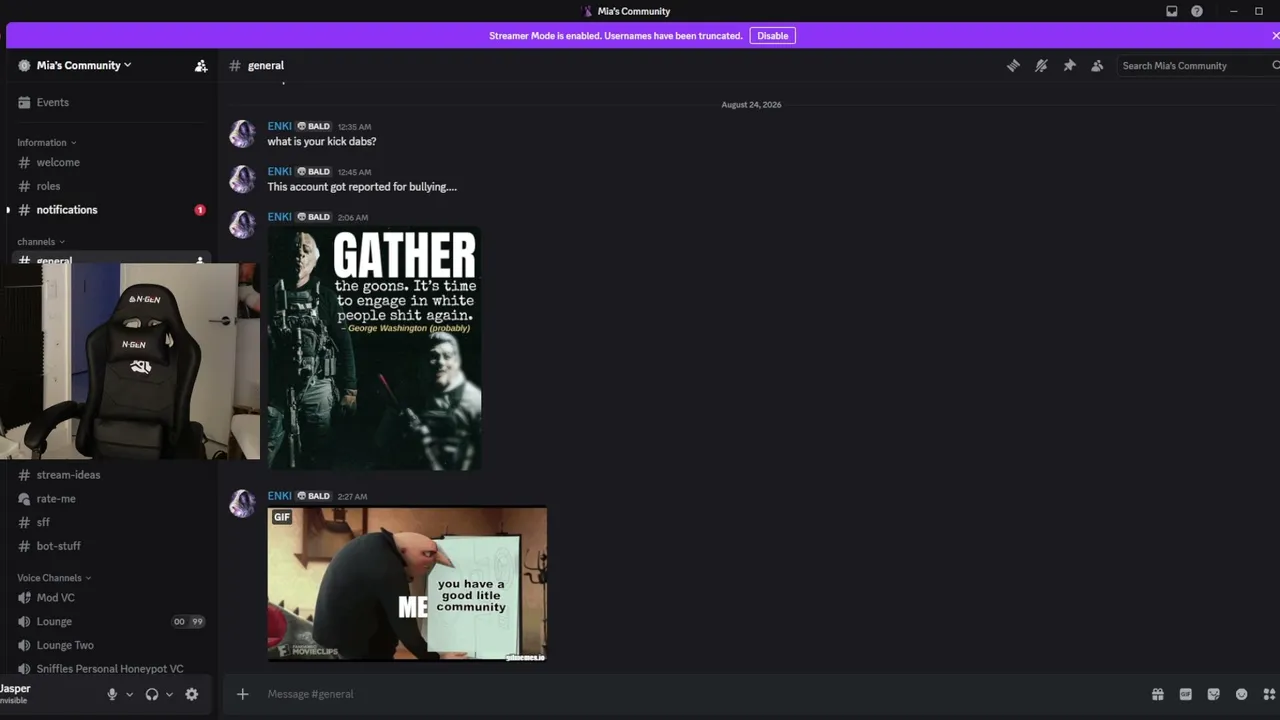Open the Gru "good litle community" GIF
Viewport: 1280px width, 720px height.
[407, 585]
